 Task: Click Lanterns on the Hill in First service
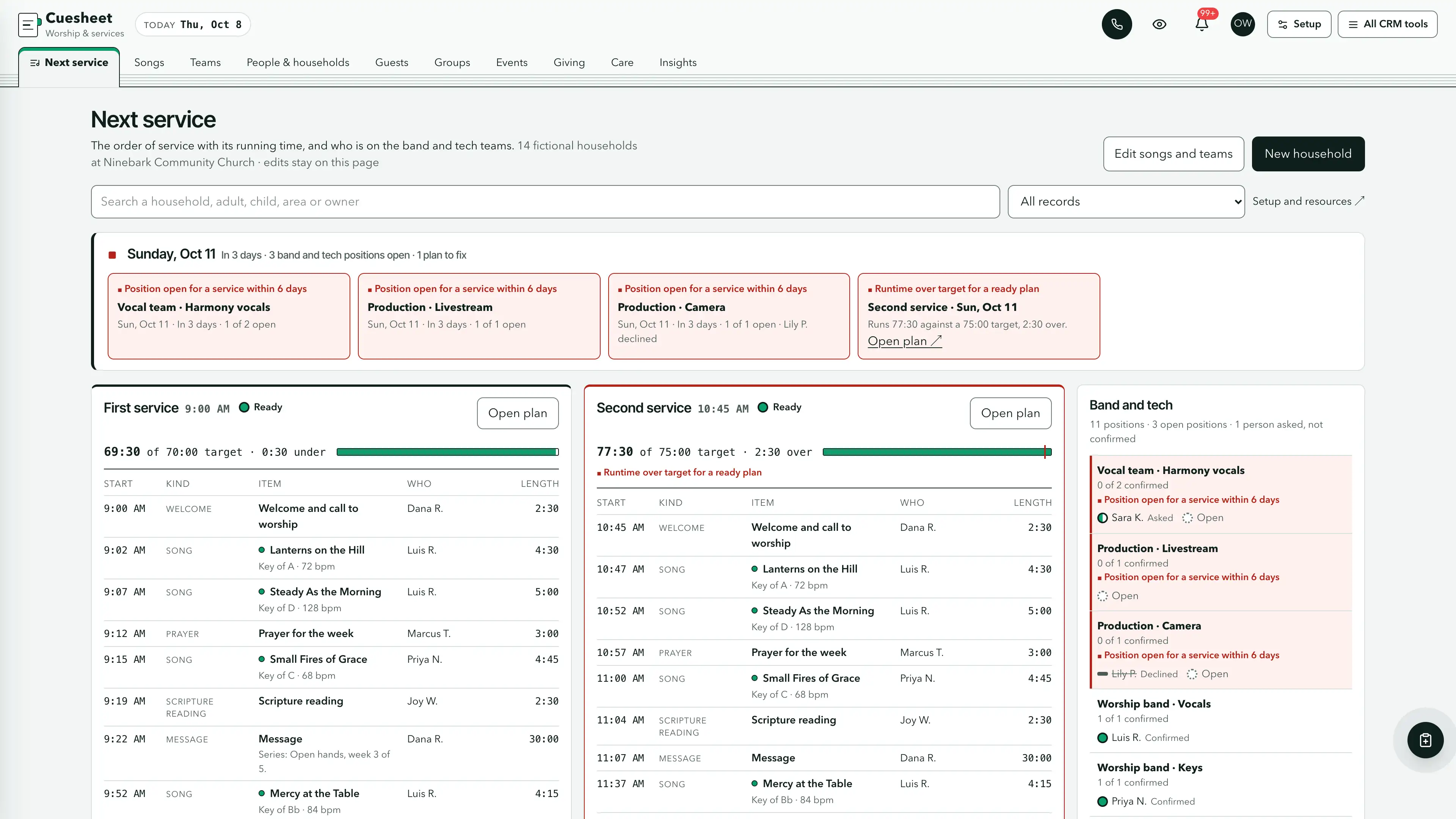(x=317, y=550)
